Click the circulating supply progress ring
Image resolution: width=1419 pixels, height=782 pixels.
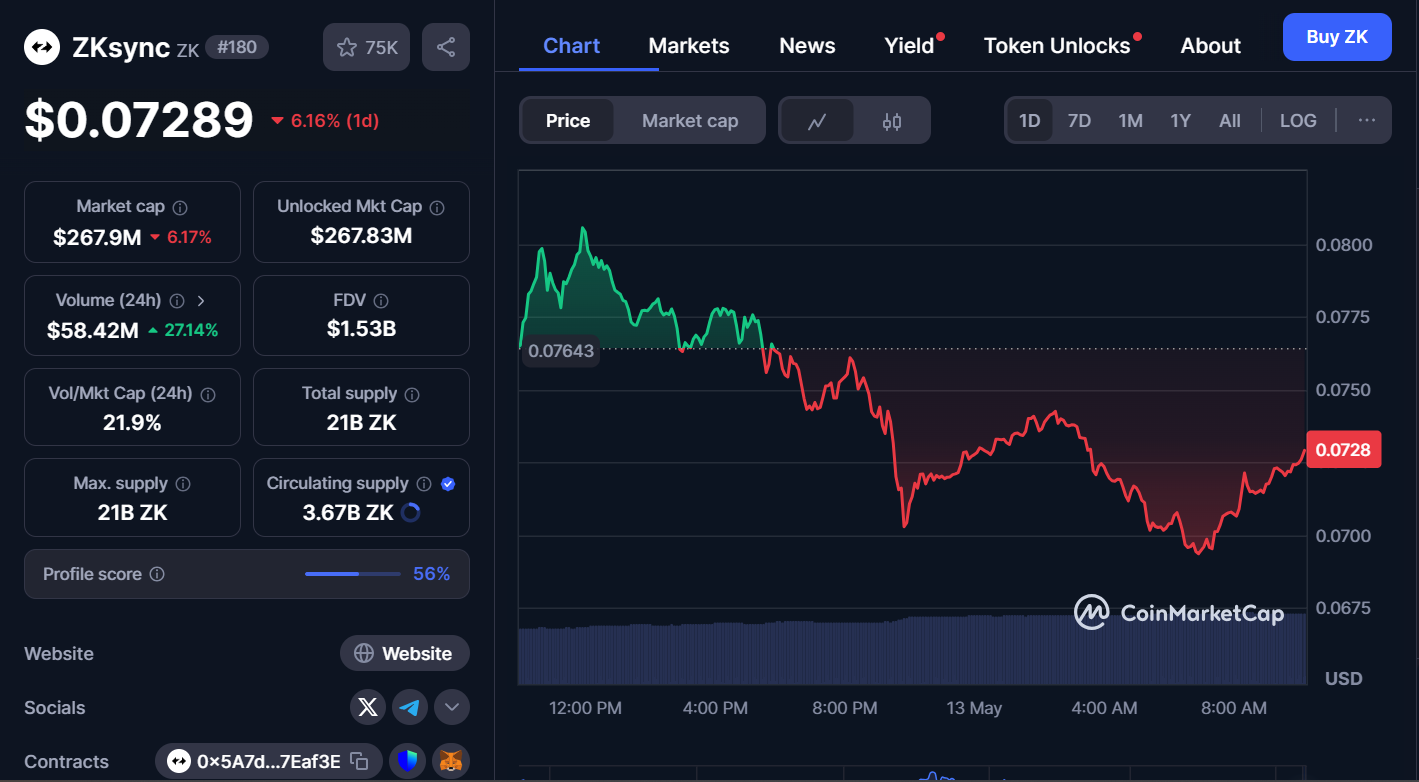(x=410, y=513)
